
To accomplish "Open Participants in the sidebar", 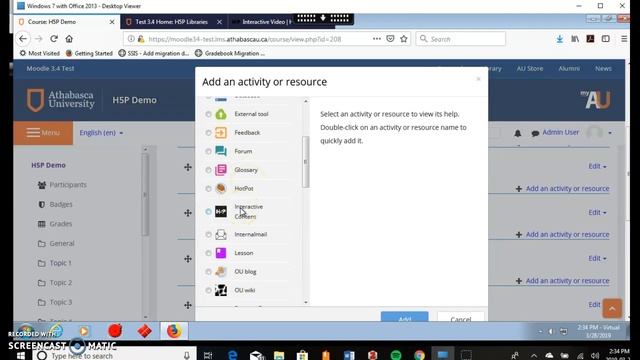I will click(x=62, y=185).
